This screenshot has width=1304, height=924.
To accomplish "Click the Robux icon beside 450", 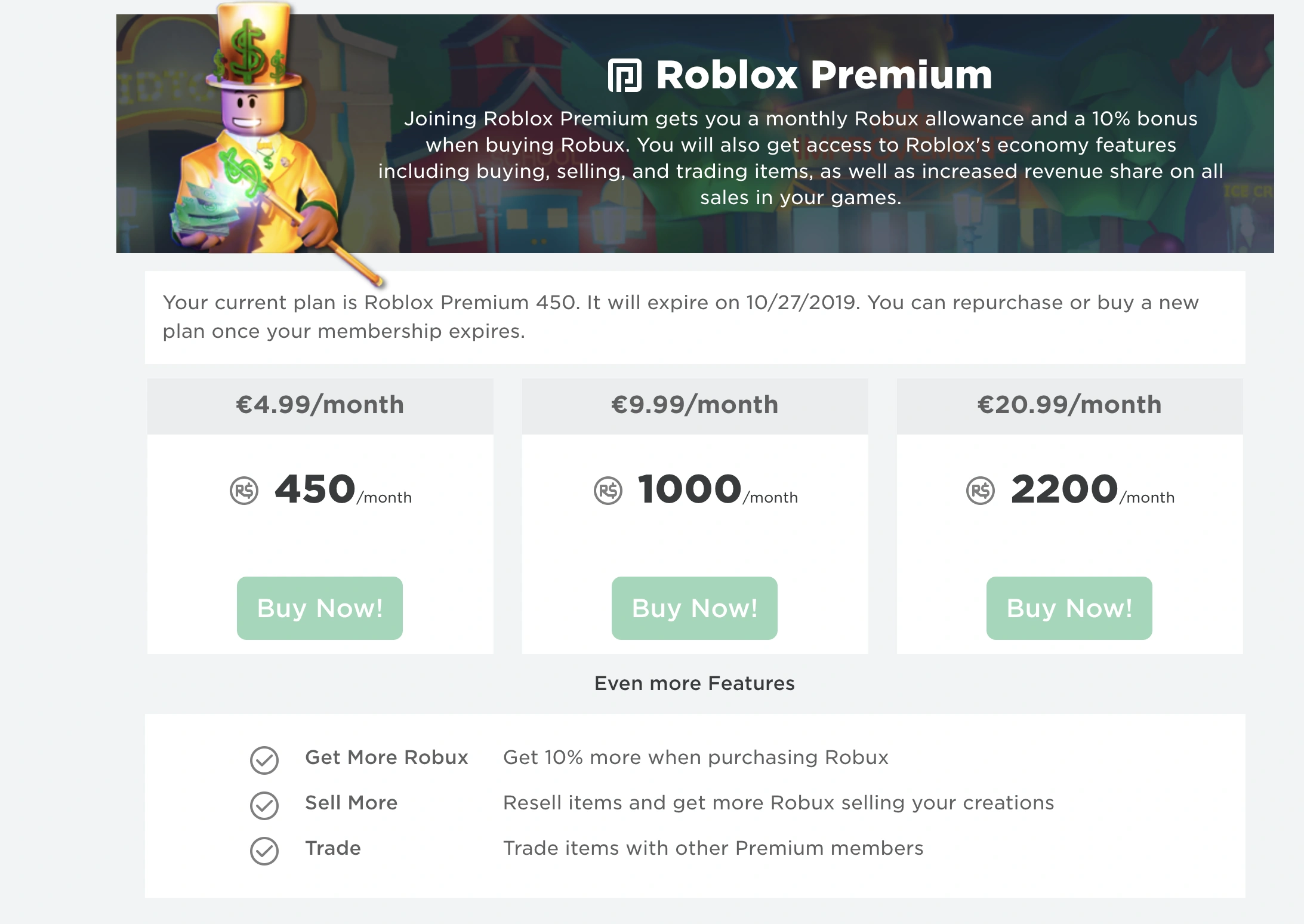I will pos(244,491).
